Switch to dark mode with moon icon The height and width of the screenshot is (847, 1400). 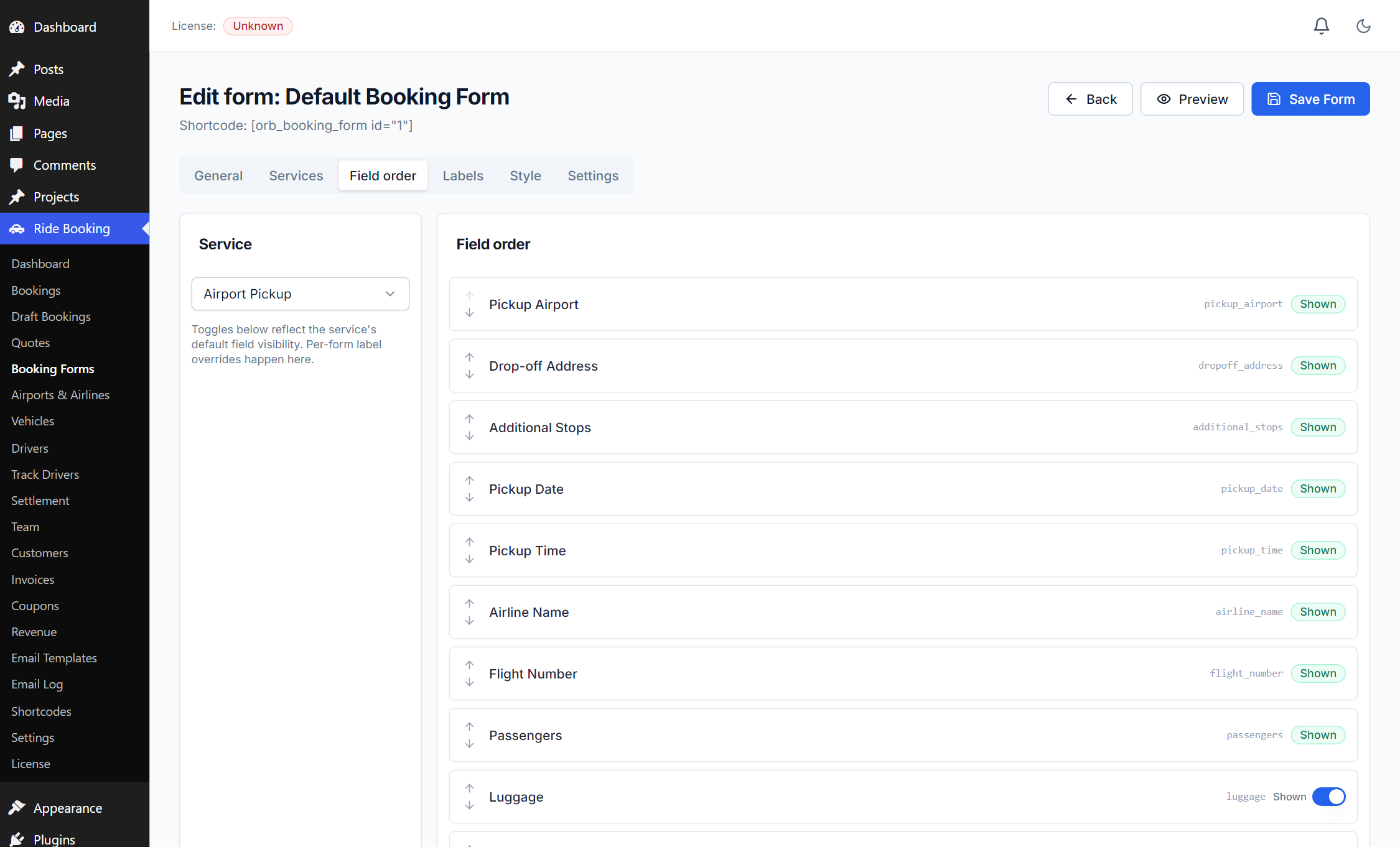pos(1363,26)
